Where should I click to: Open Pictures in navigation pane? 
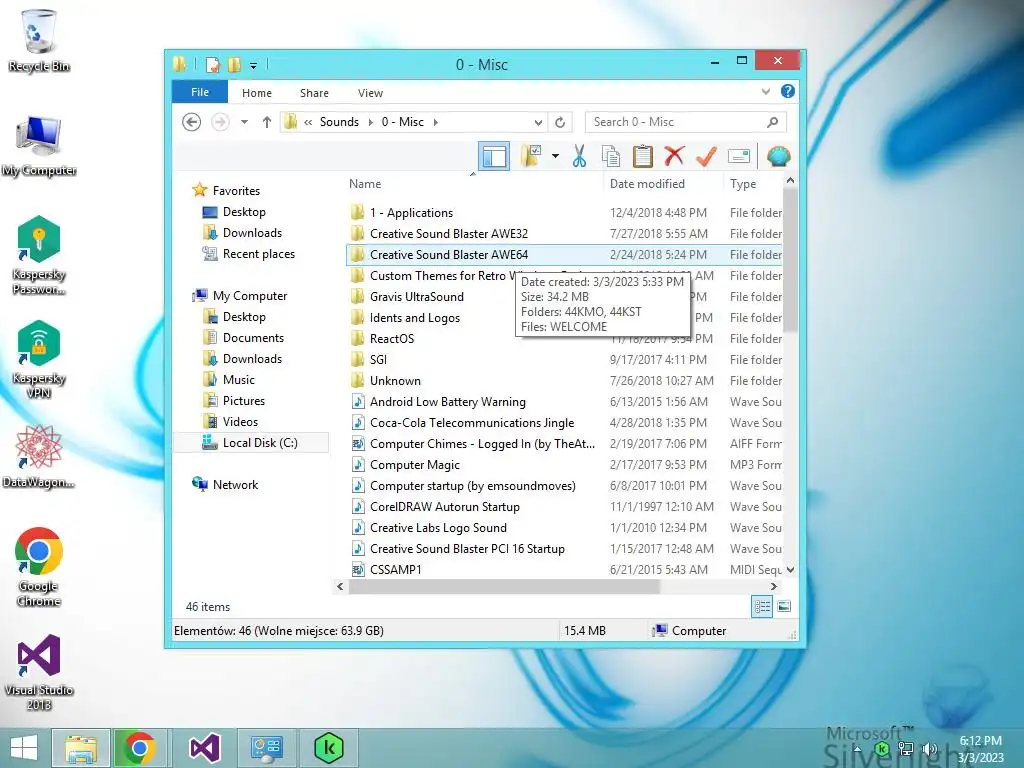point(244,401)
